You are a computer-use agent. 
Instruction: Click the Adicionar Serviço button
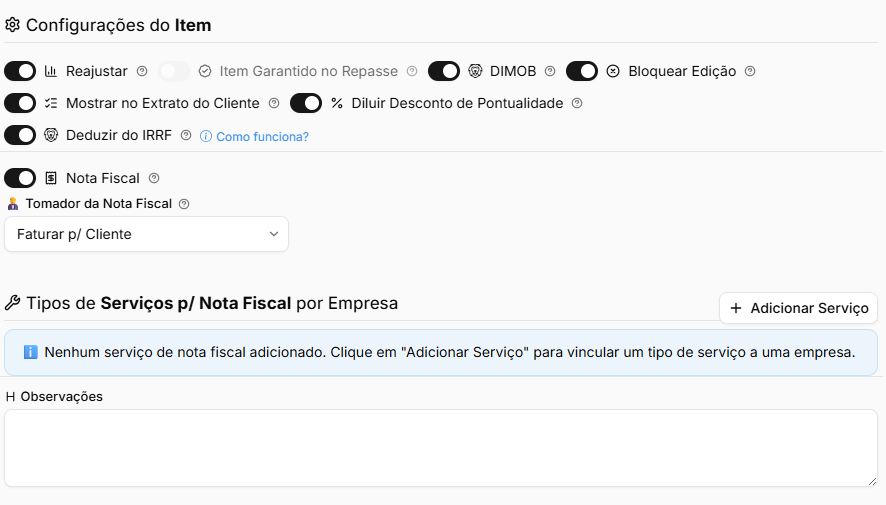pos(798,308)
